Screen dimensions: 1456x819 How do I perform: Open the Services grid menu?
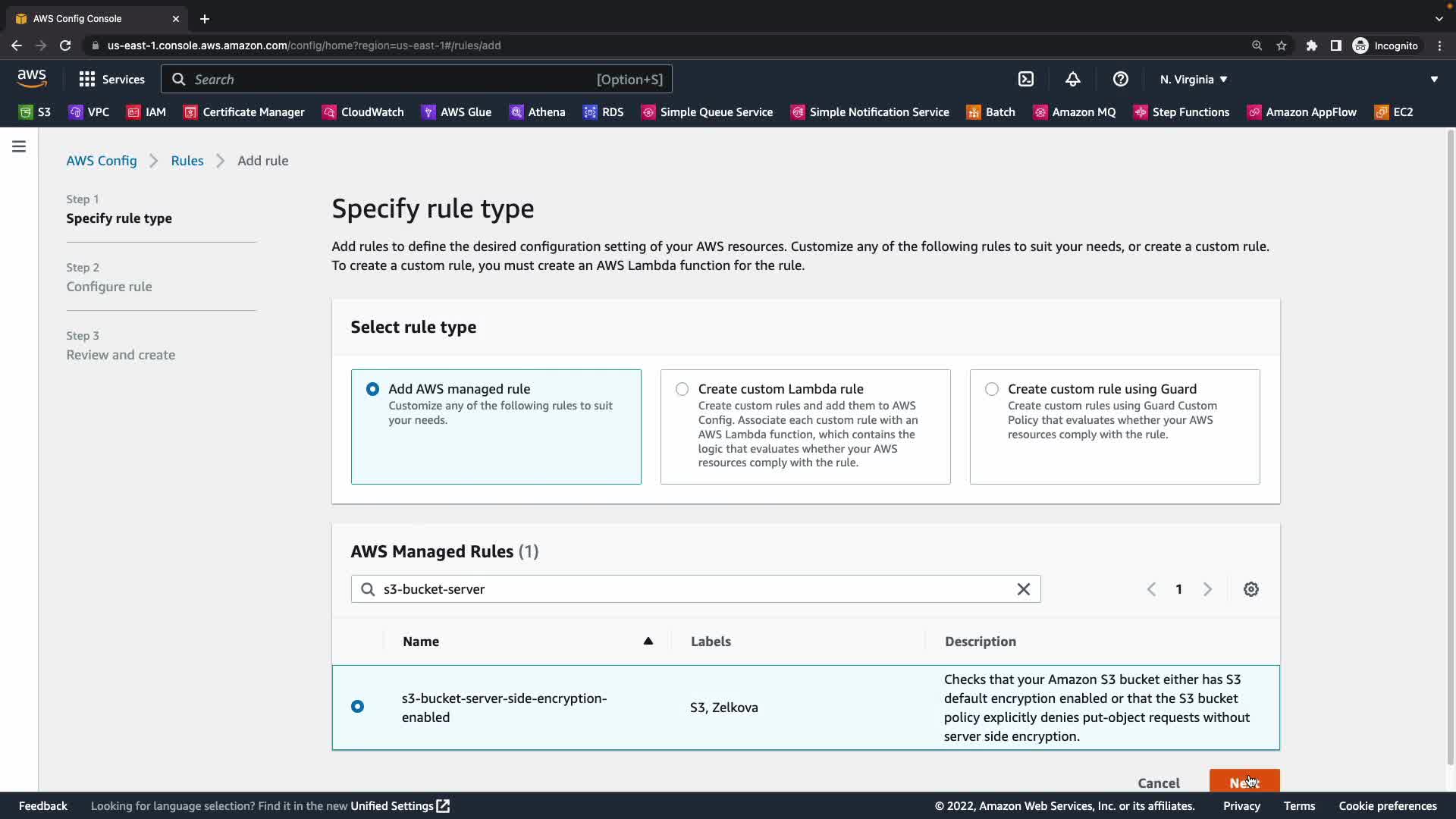tap(111, 79)
